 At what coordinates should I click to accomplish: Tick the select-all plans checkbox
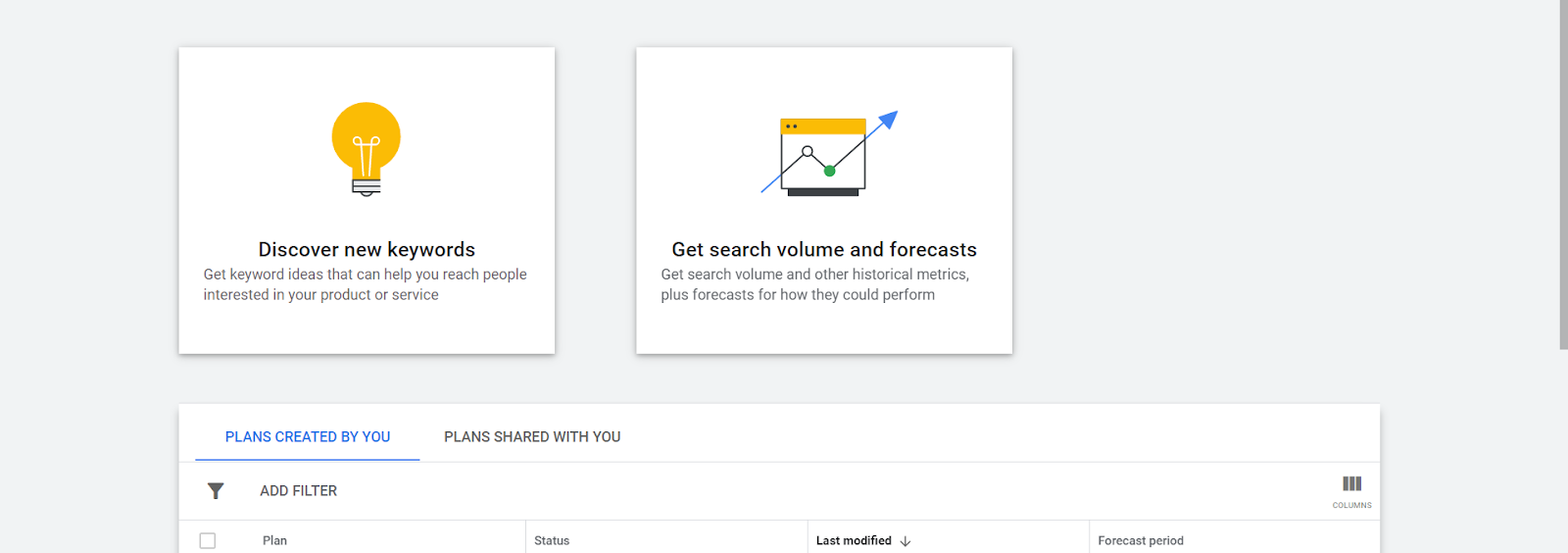click(208, 541)
